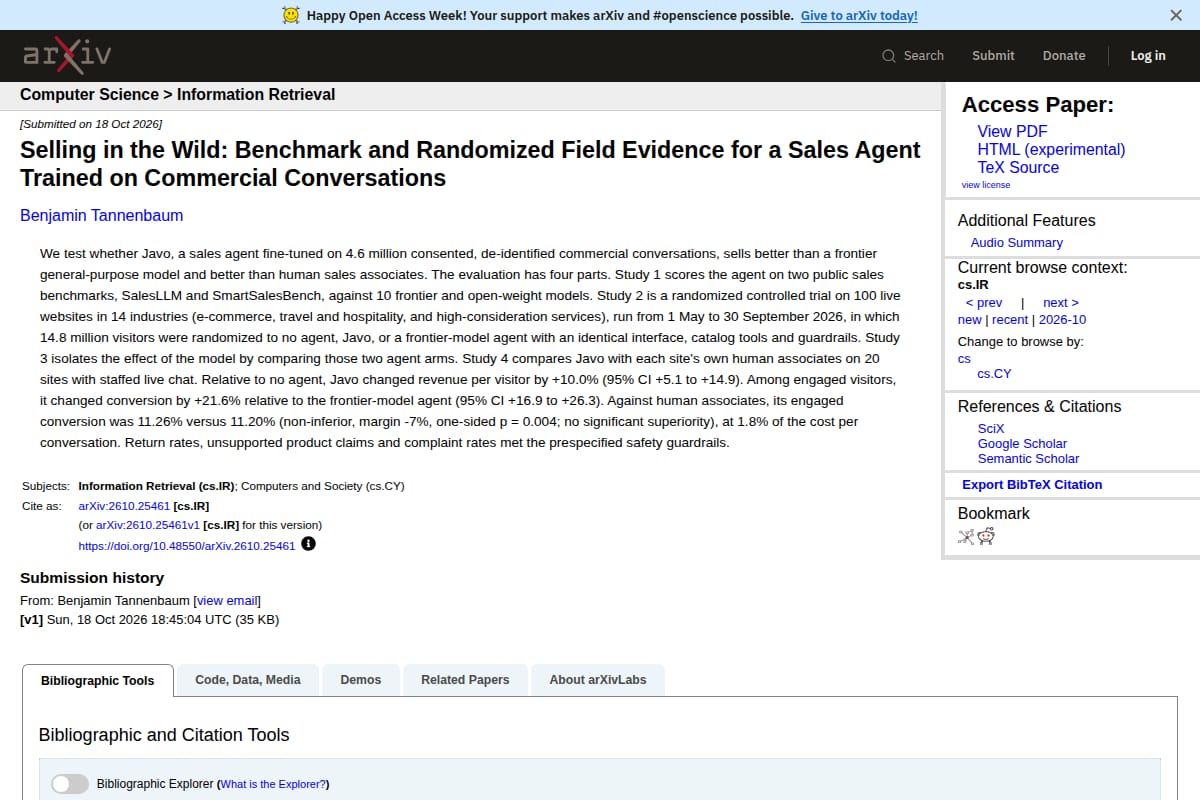Click the Log in link
Viewport: 1200px width, 800px height.
point(1148,56)
